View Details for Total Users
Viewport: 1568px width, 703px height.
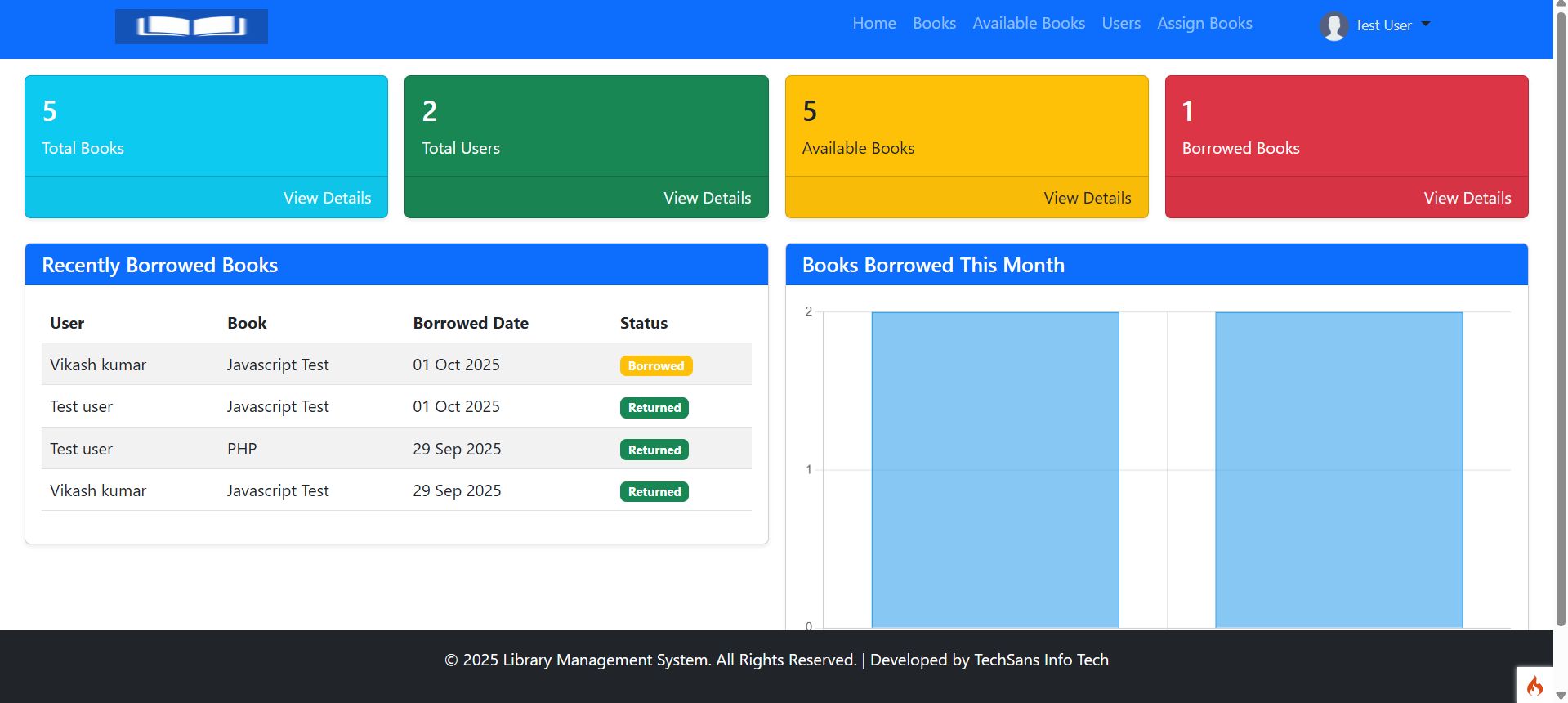pyautogui.click(x=707, y=198)
